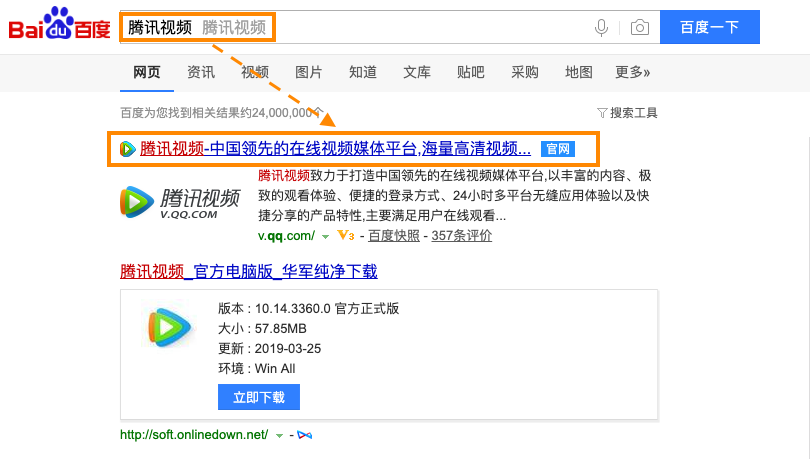Click the icon after soft.onlinedown.net URL

[x=305, y=435]
